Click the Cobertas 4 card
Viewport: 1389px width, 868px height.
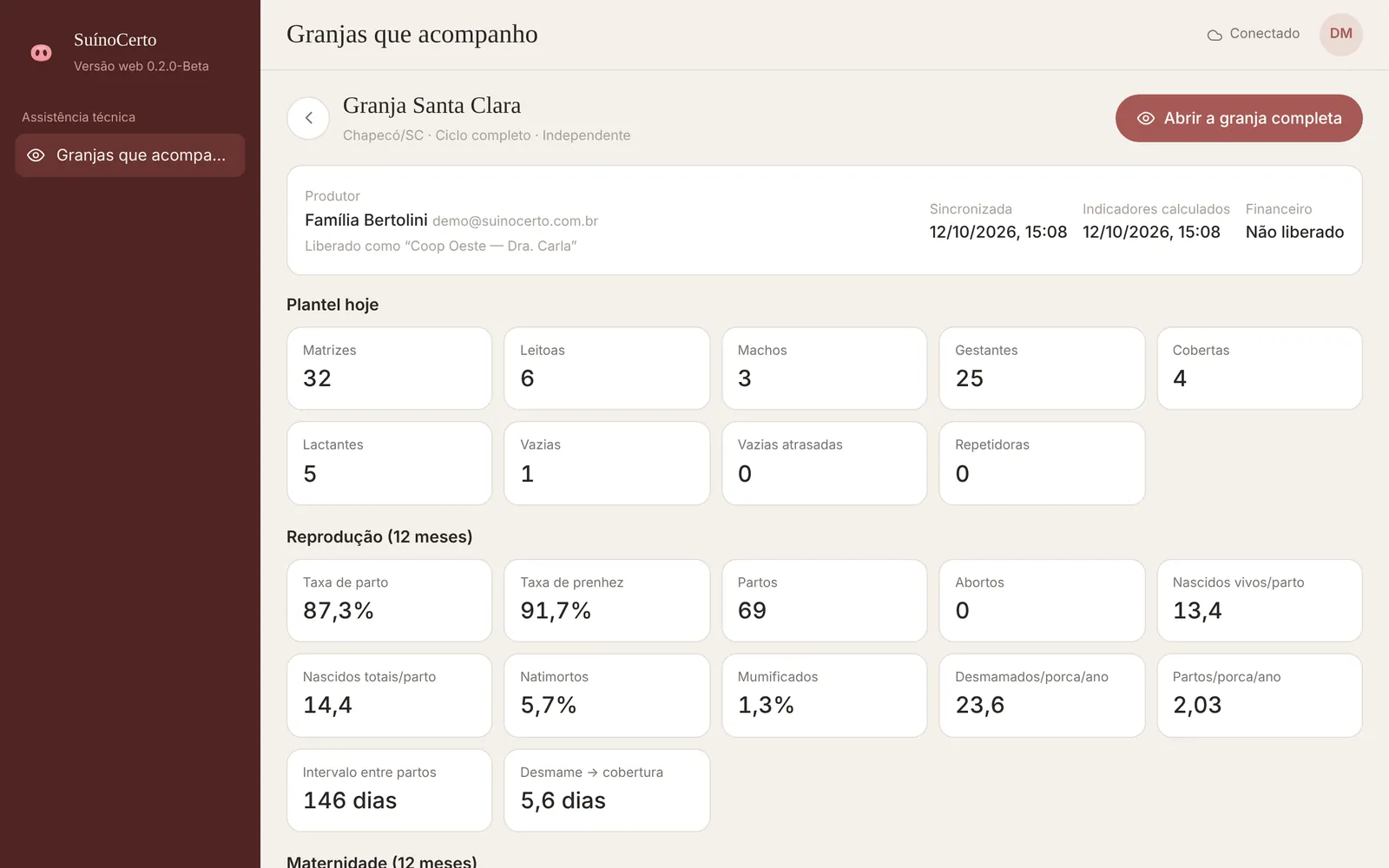click(x=1259, y=368)
